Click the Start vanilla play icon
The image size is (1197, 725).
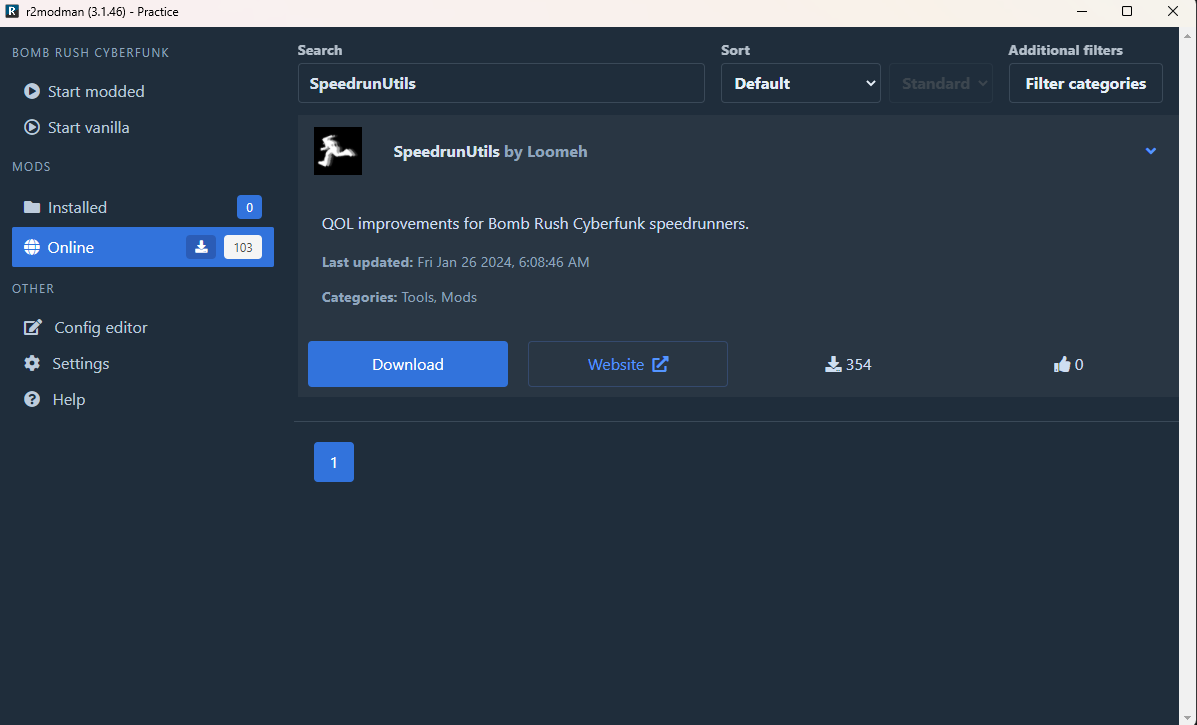point(32,127)
